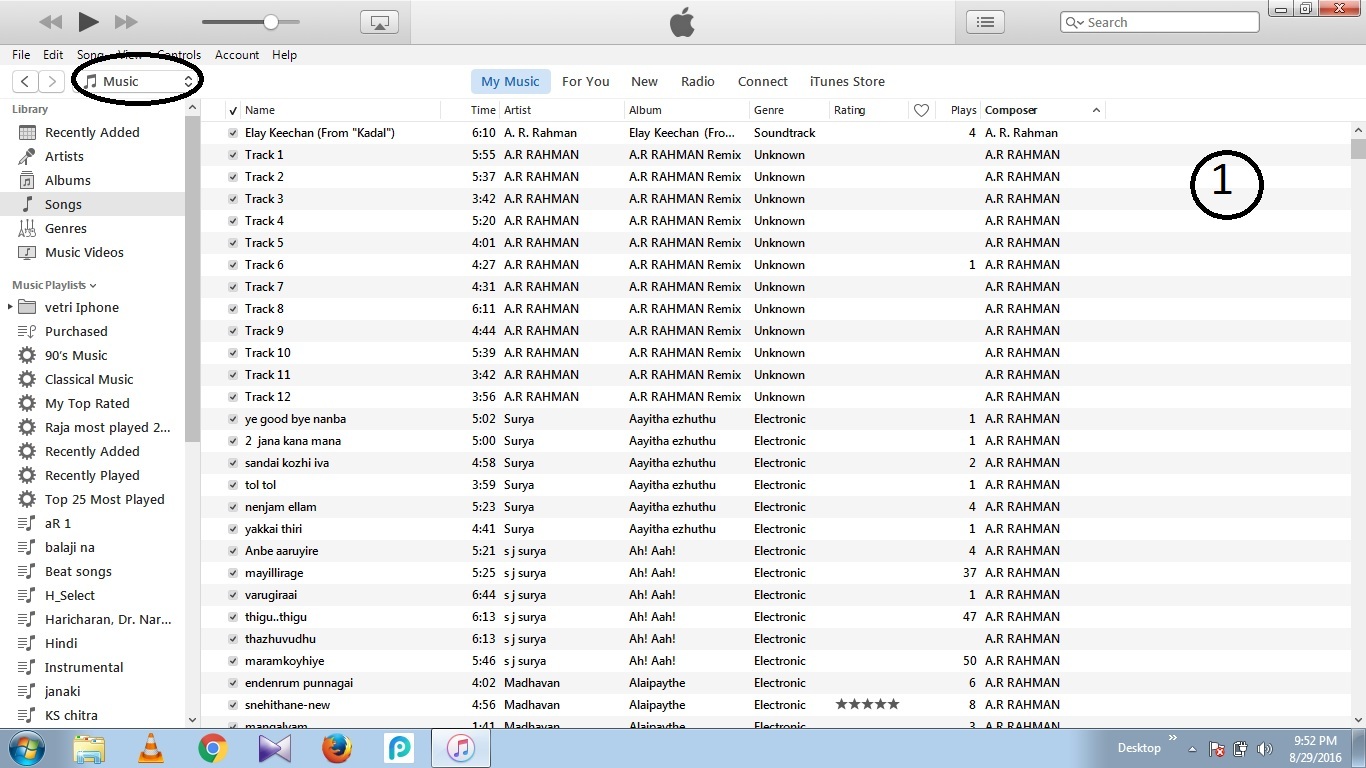
Task: Open the search options magnifier dropdown
Action: pyautogui.click(x=1075, y=22)
